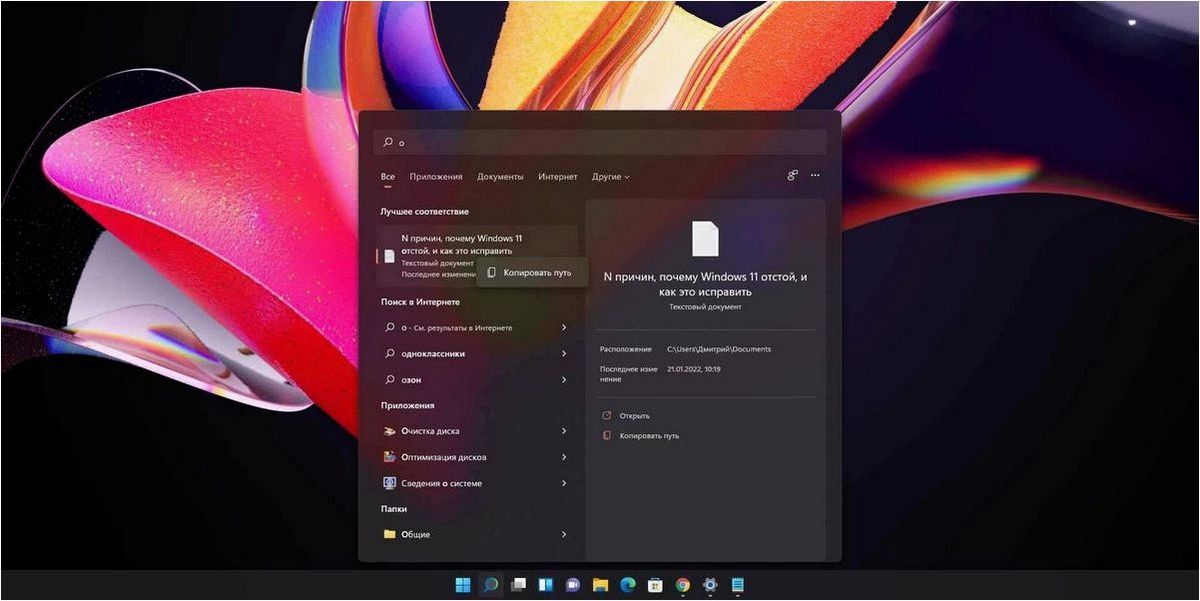Click the Search icon on the taskbar
Viewport: 1200px width, 601px height.
click(x=491, y=585)
